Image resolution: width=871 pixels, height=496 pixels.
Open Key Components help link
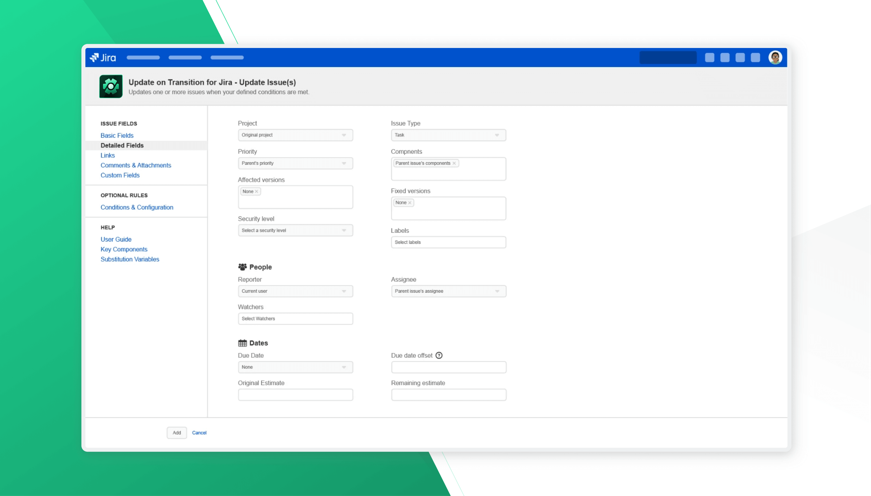(124, 249)
